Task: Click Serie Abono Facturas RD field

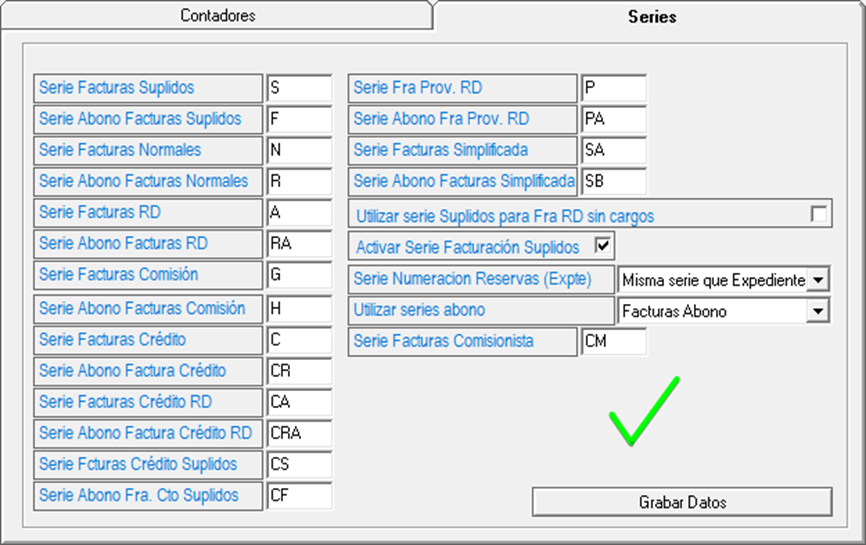Action: tap(298, 244)
